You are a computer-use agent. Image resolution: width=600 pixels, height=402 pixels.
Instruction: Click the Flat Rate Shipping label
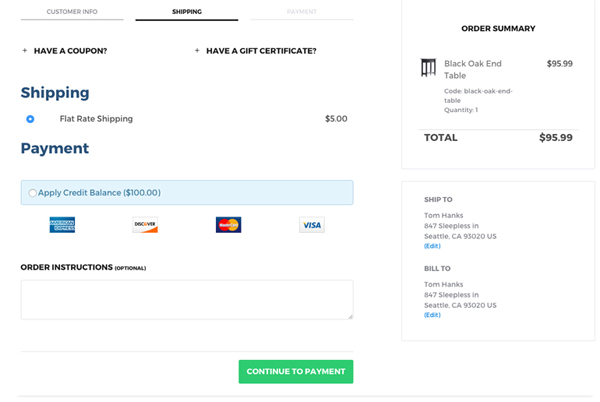pyautogui.click(x=96, y=119)
